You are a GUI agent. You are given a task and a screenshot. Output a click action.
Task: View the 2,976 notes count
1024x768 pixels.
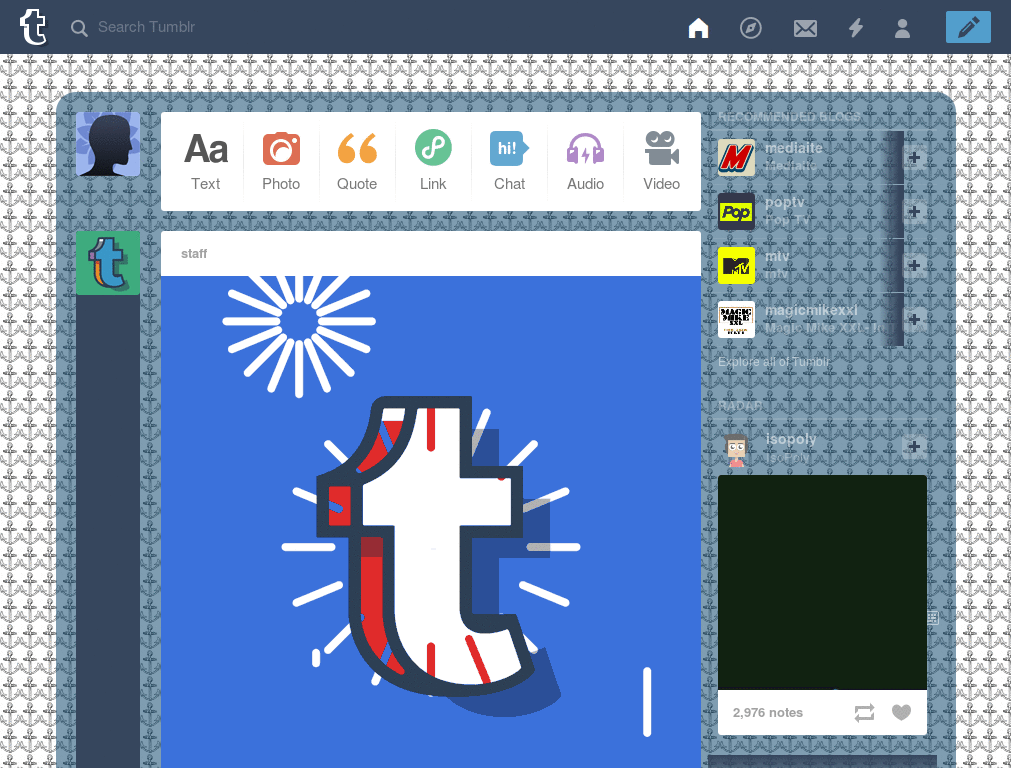[767, 712]
